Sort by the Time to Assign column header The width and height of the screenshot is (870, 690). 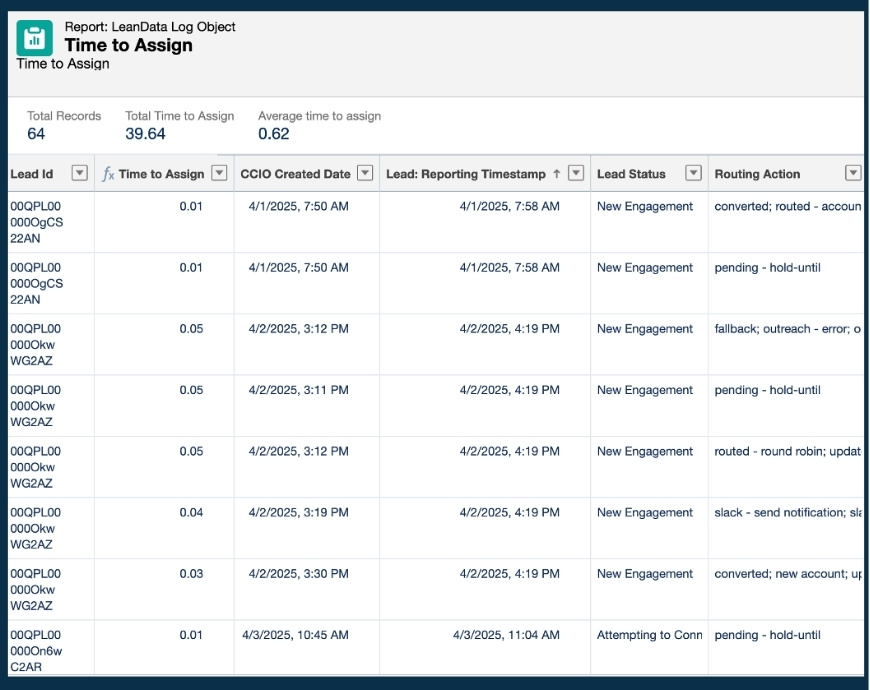(161, 174)
